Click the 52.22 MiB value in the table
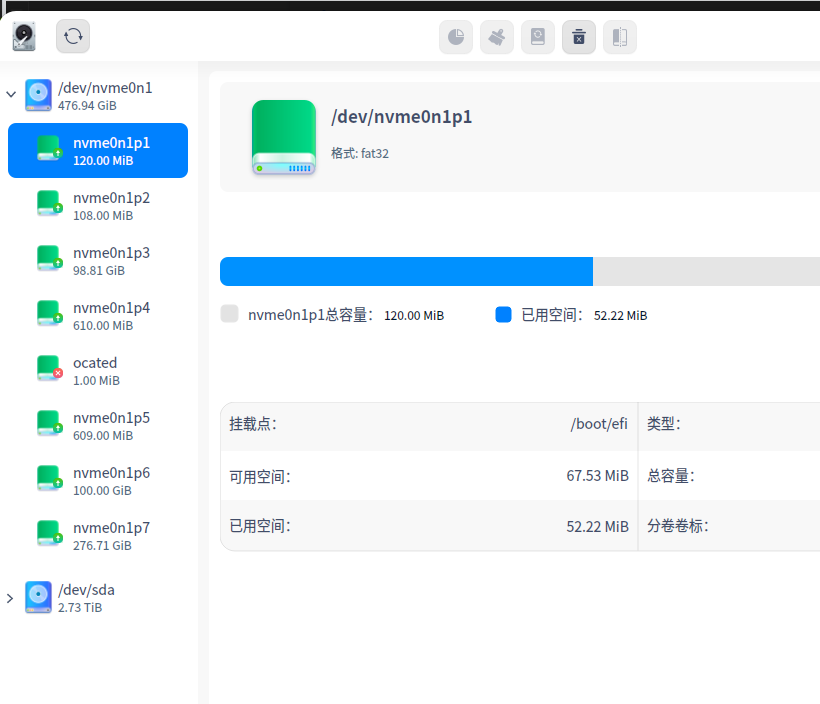This screenshot has height=704, width=820. coord(597,526)
